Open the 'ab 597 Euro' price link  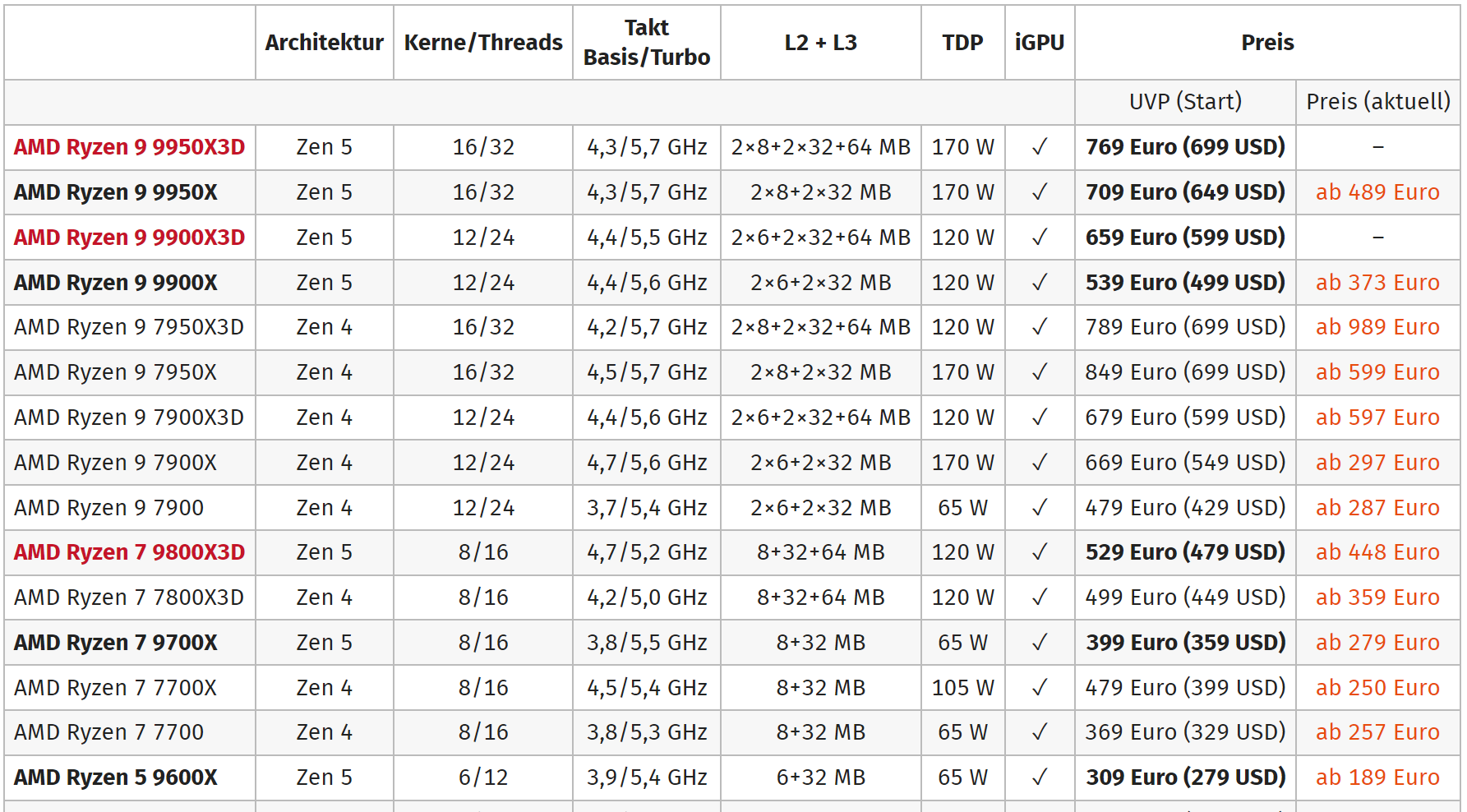pyautogui.click(x=1377, y=418)
